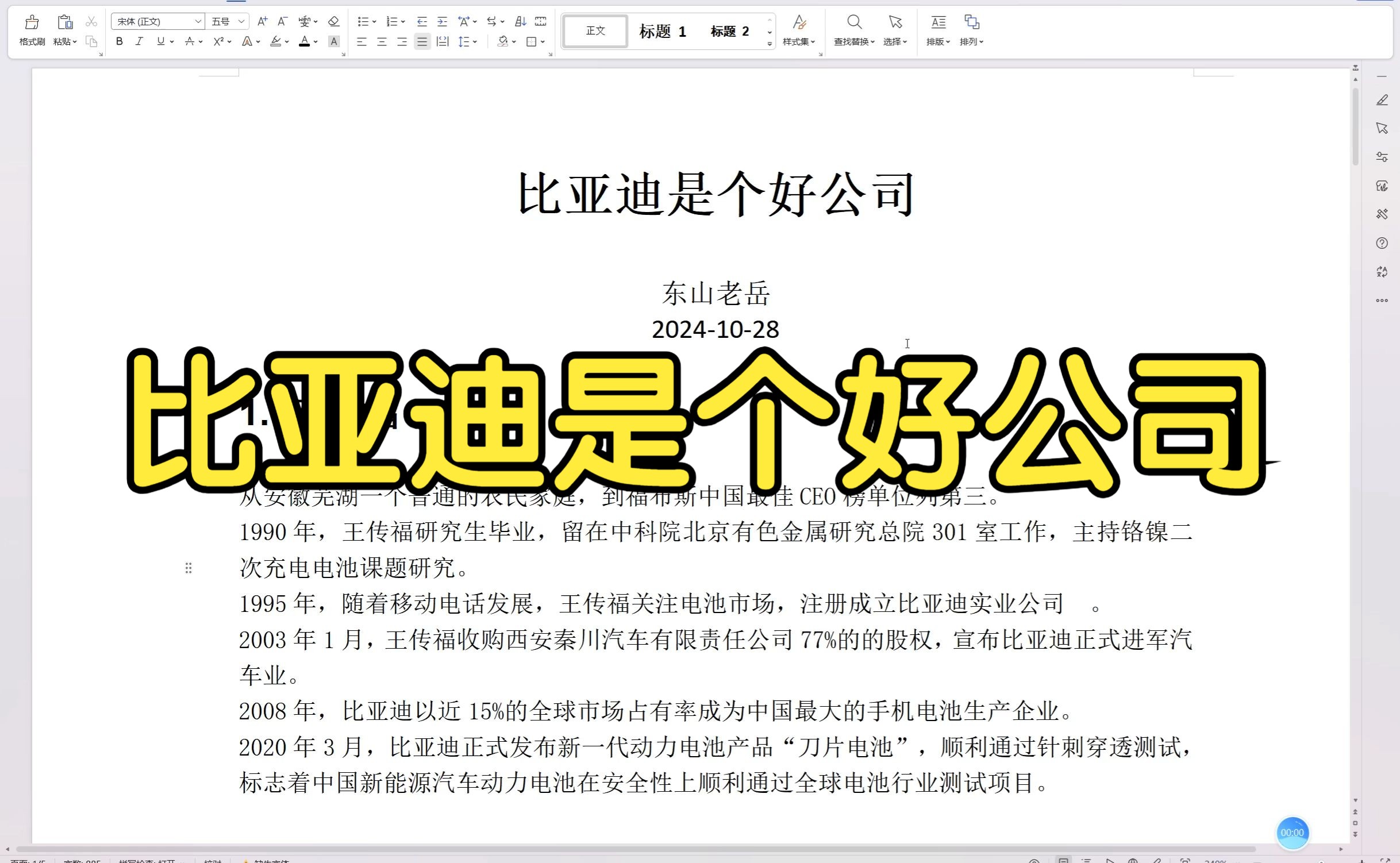Click the show paragraph marks dashed-box icon
This screenshot has width=1400, height=863.
tap(541, 22)
